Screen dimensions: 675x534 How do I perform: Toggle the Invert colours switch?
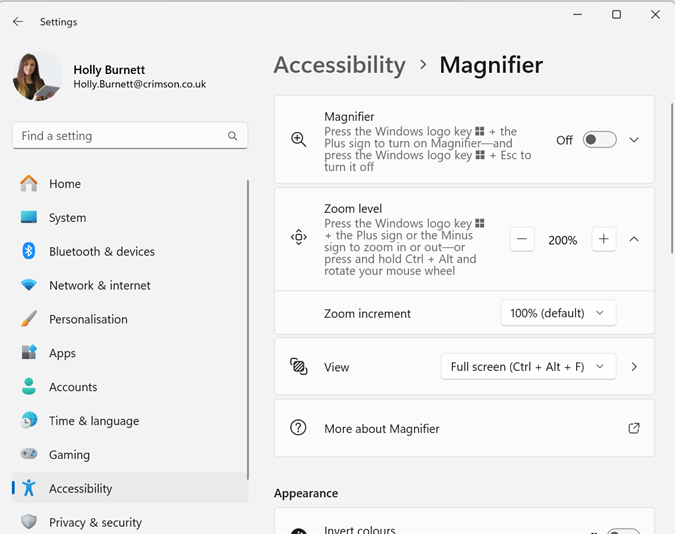click(622, 531)
